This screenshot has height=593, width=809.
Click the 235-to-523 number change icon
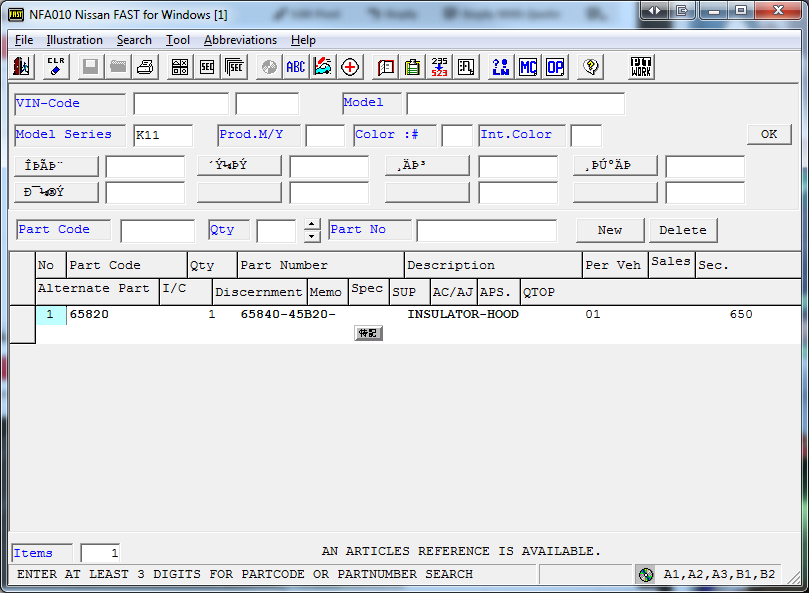[x=440, y=67]
